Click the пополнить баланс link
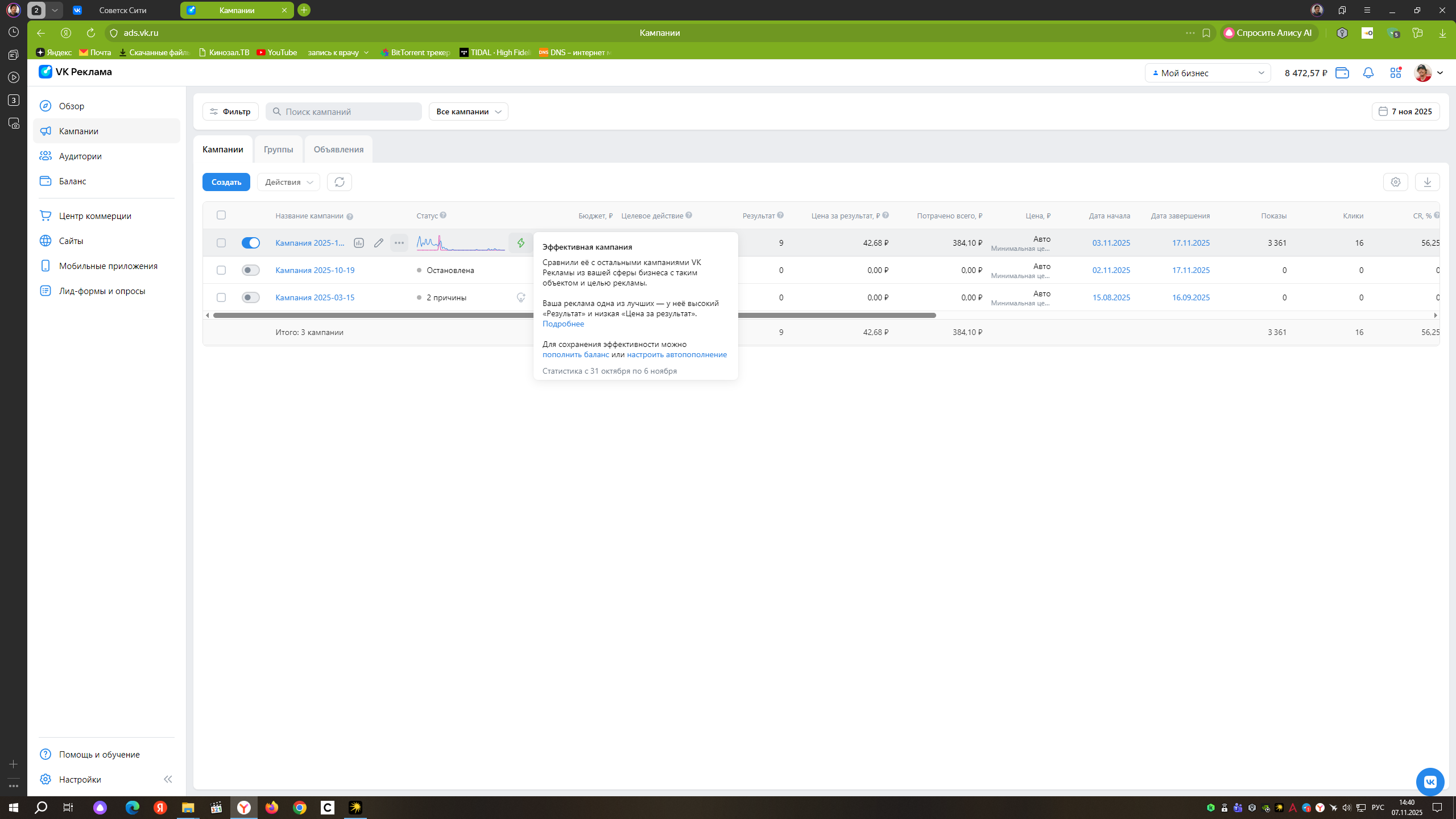The width and height of the screenshot is (1456, 819). point(576,354)
